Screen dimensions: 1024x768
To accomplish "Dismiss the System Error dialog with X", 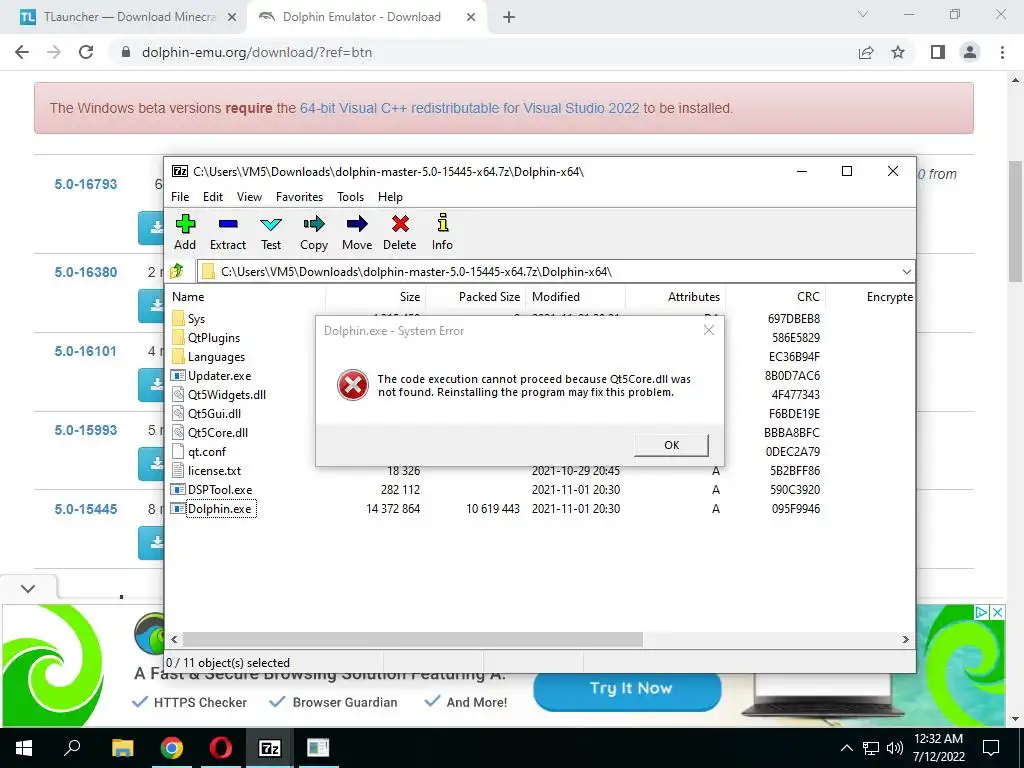I will (709, 330).
